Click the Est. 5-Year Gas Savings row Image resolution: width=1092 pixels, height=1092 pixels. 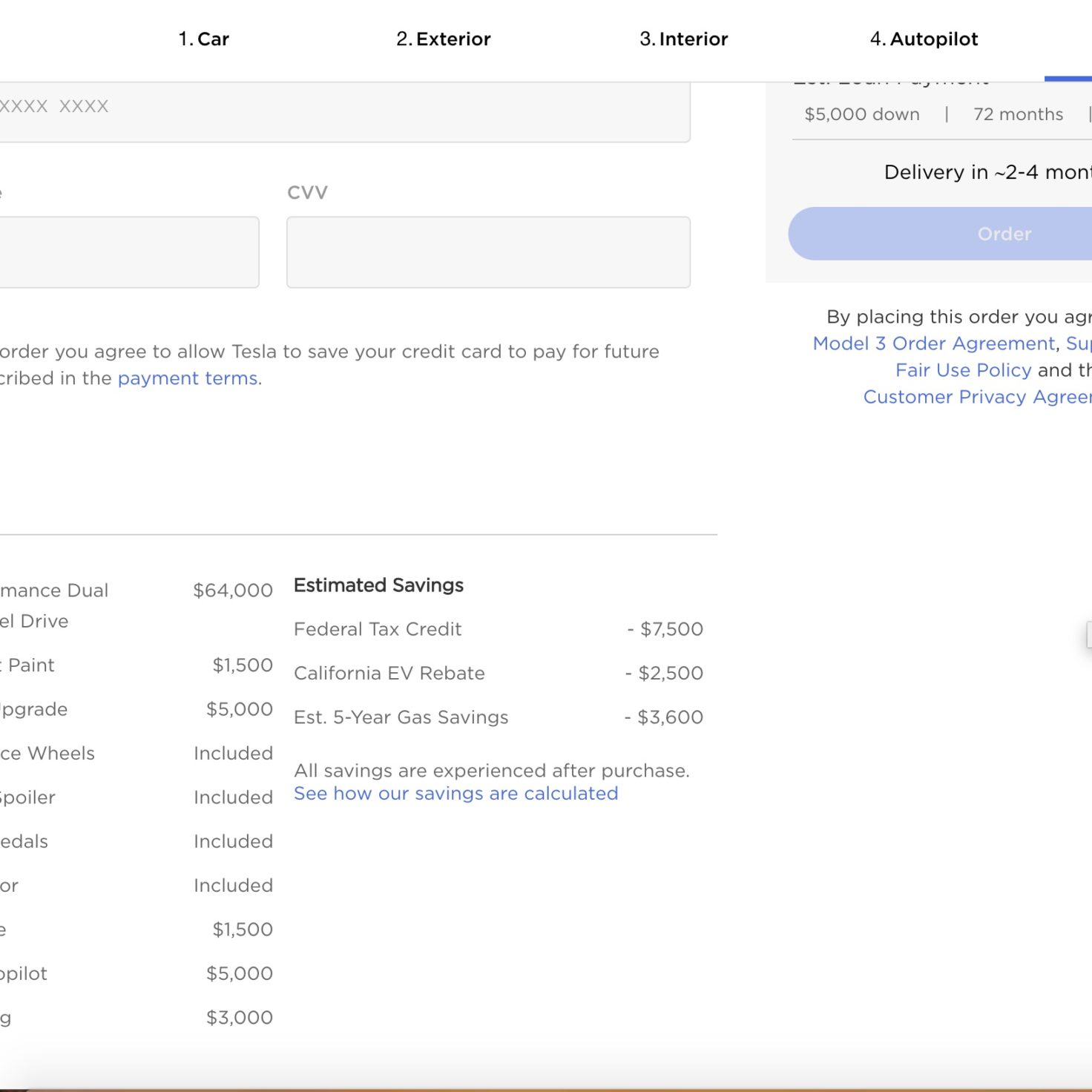click(499, 717)
